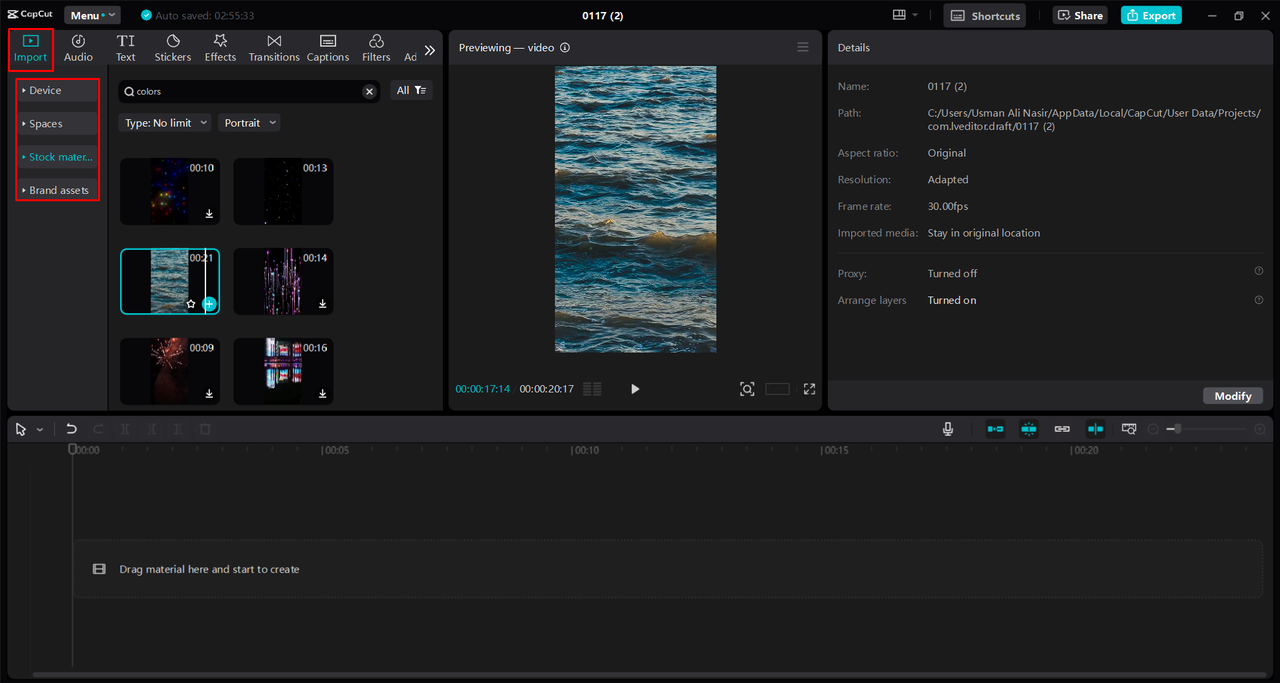
Task: Play the preview video
Action: 635,389
